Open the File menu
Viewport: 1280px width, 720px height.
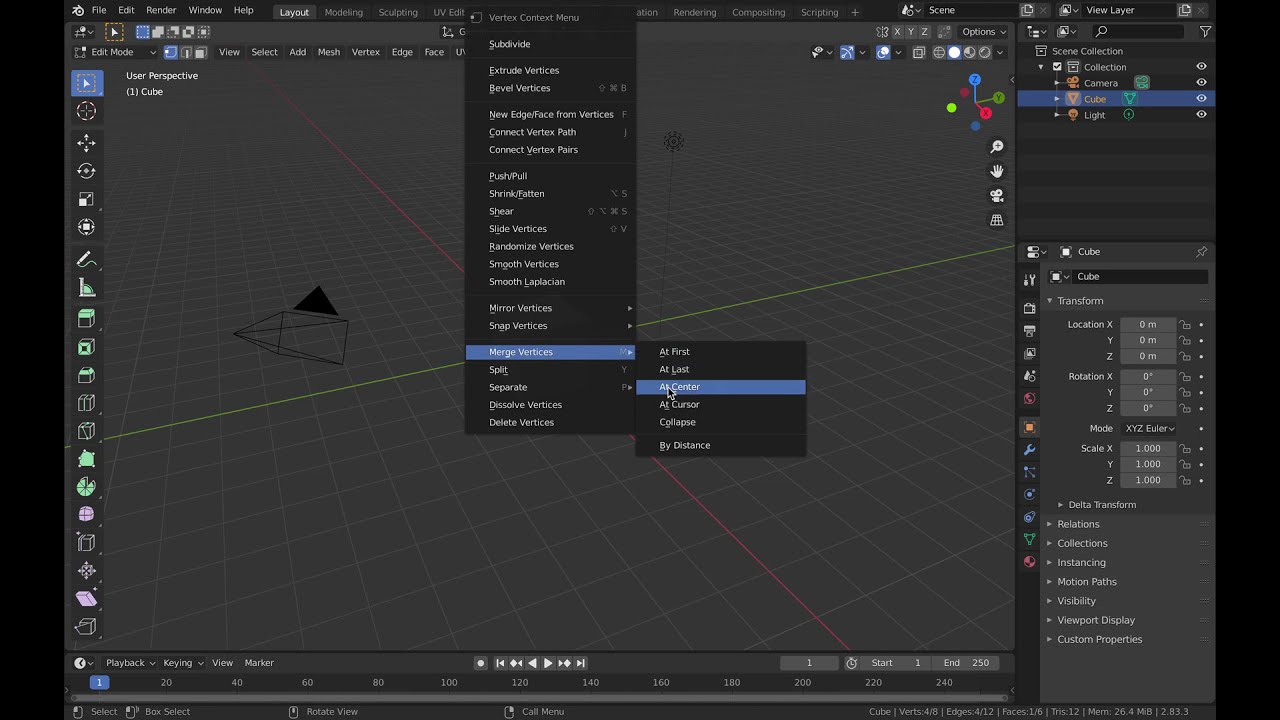click(99, 10)
